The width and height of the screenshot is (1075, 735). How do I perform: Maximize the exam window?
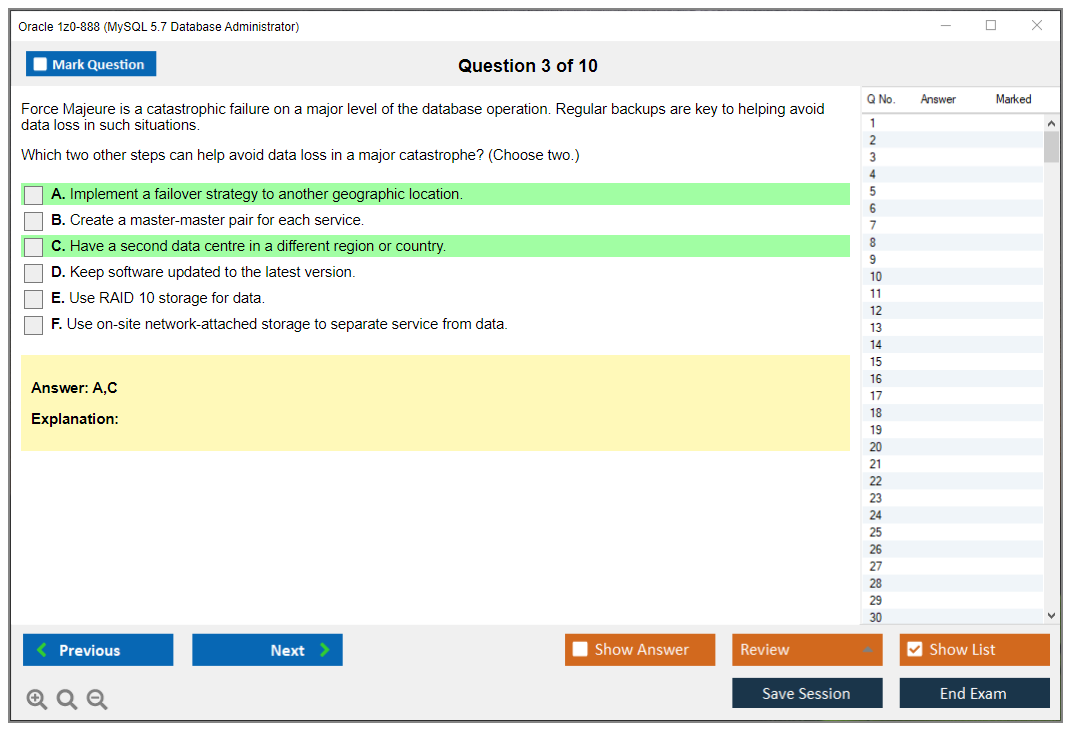991,26
